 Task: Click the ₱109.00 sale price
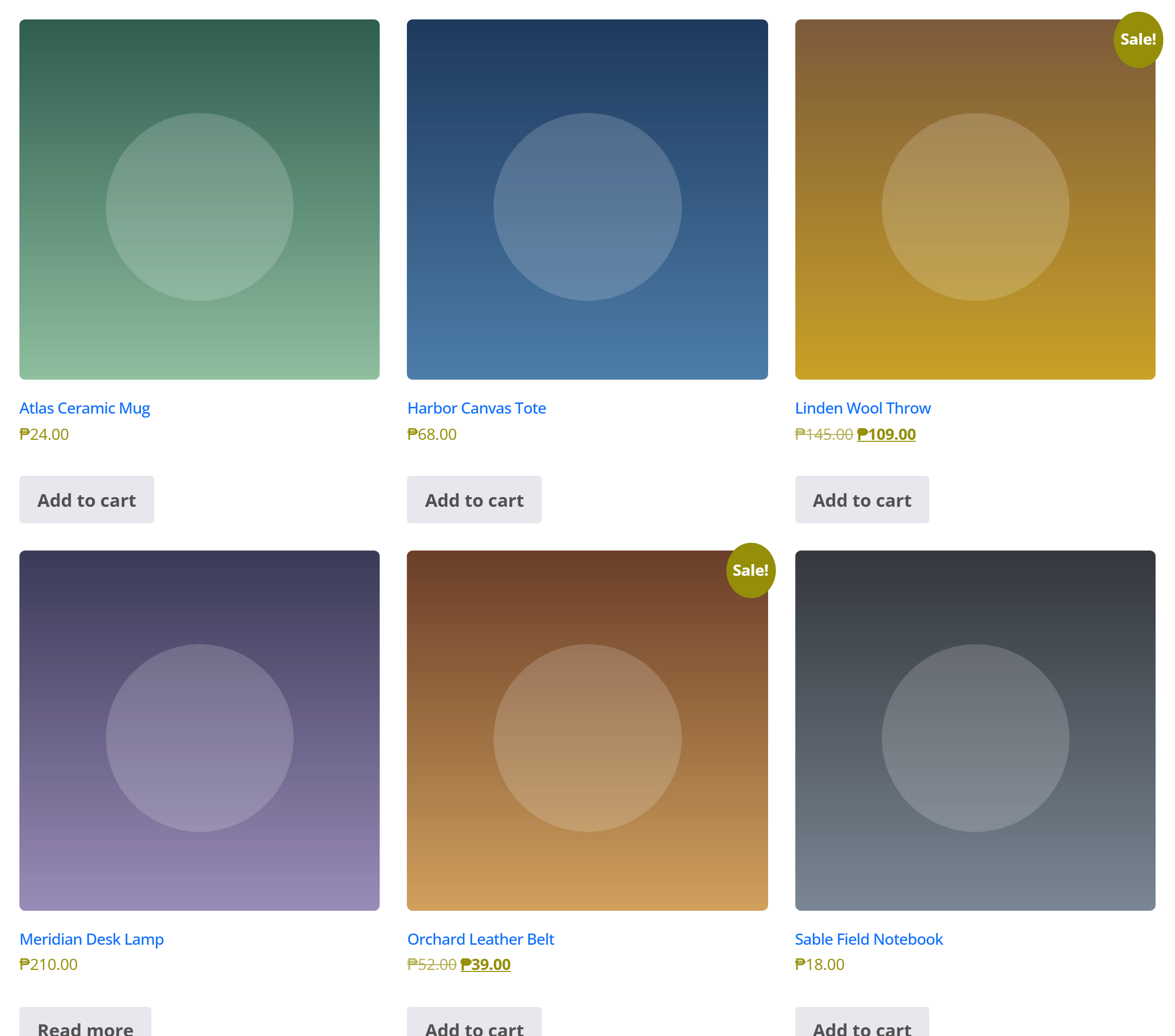point(886,434)
